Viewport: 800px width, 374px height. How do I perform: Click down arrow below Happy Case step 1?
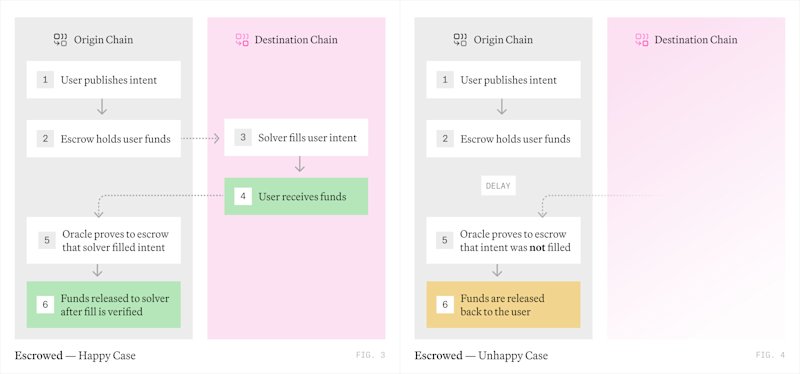pyautogui.click(x=102, y=107)
